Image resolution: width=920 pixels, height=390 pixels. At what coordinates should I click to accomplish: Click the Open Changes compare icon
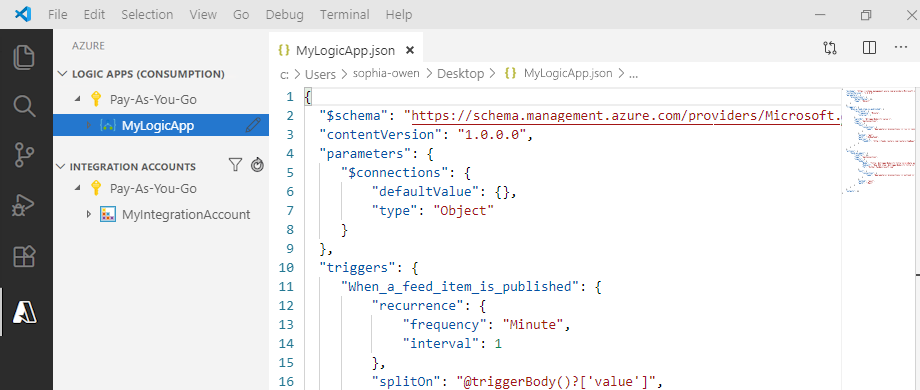pyautogui.click(x=830, y=48)
